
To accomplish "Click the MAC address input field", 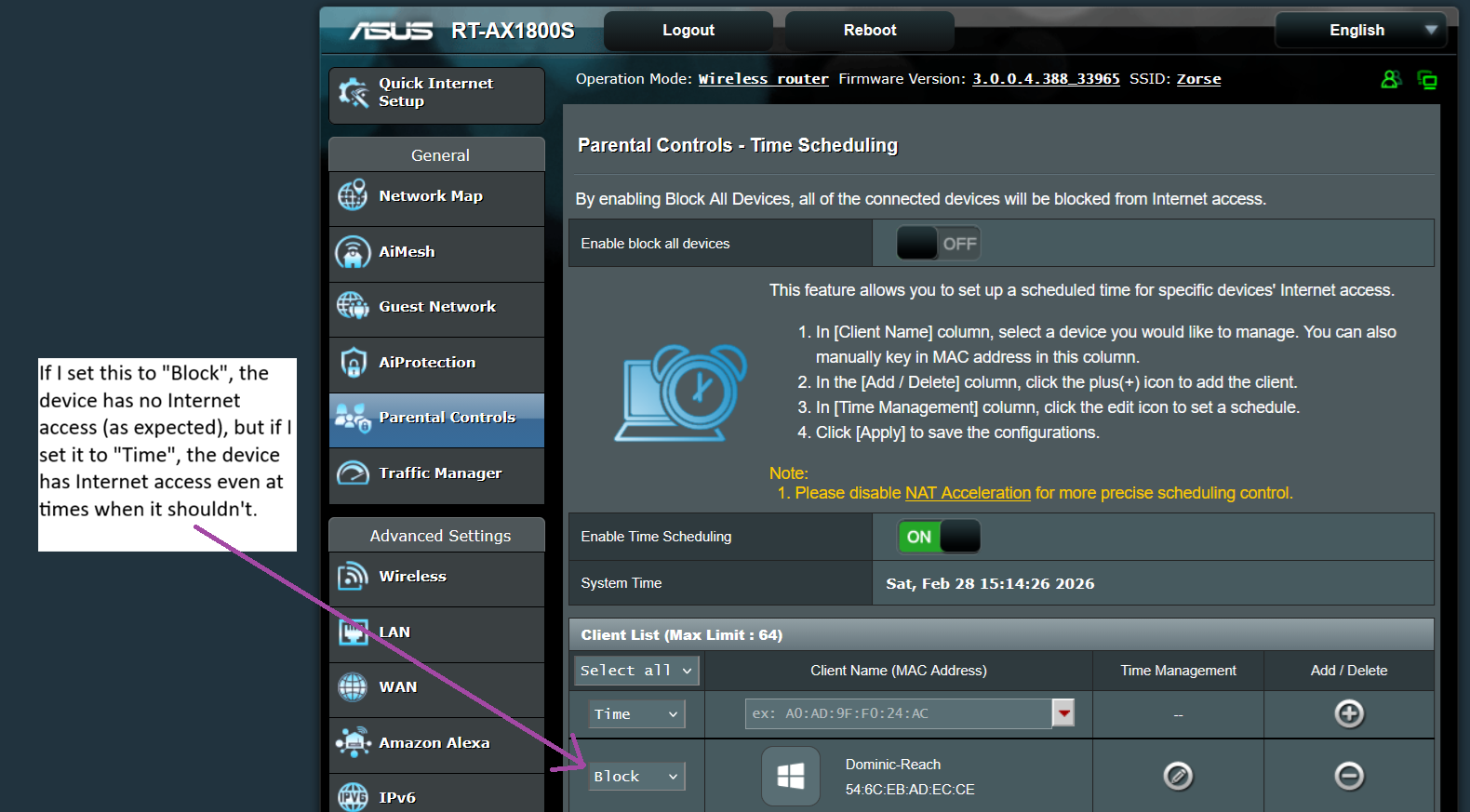I will [x=899, y=713].
